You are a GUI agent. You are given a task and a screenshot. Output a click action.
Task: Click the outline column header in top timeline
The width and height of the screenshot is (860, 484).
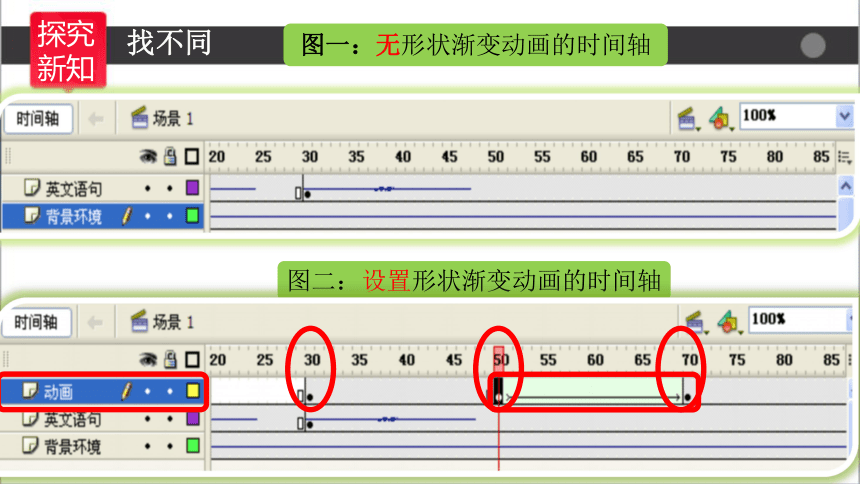coord(192,157)
